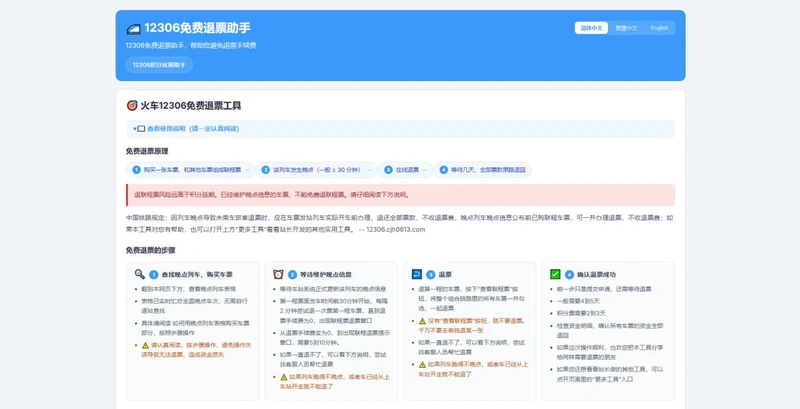800x409 pixels.
Task: Click the card heading 等待维护晚点信息
Action: tap(326, 275)
